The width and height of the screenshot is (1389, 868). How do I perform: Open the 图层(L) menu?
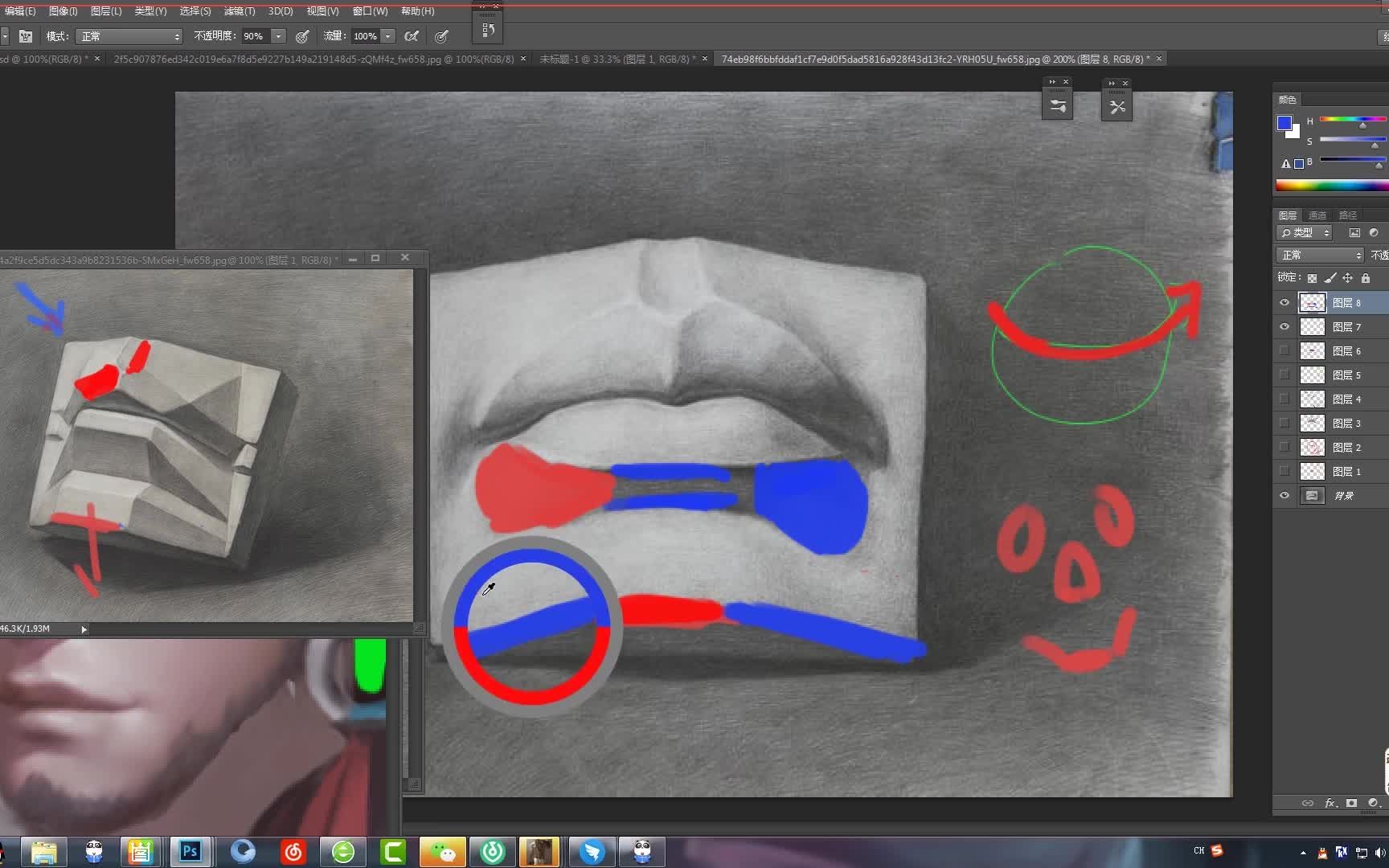[106, 11]
